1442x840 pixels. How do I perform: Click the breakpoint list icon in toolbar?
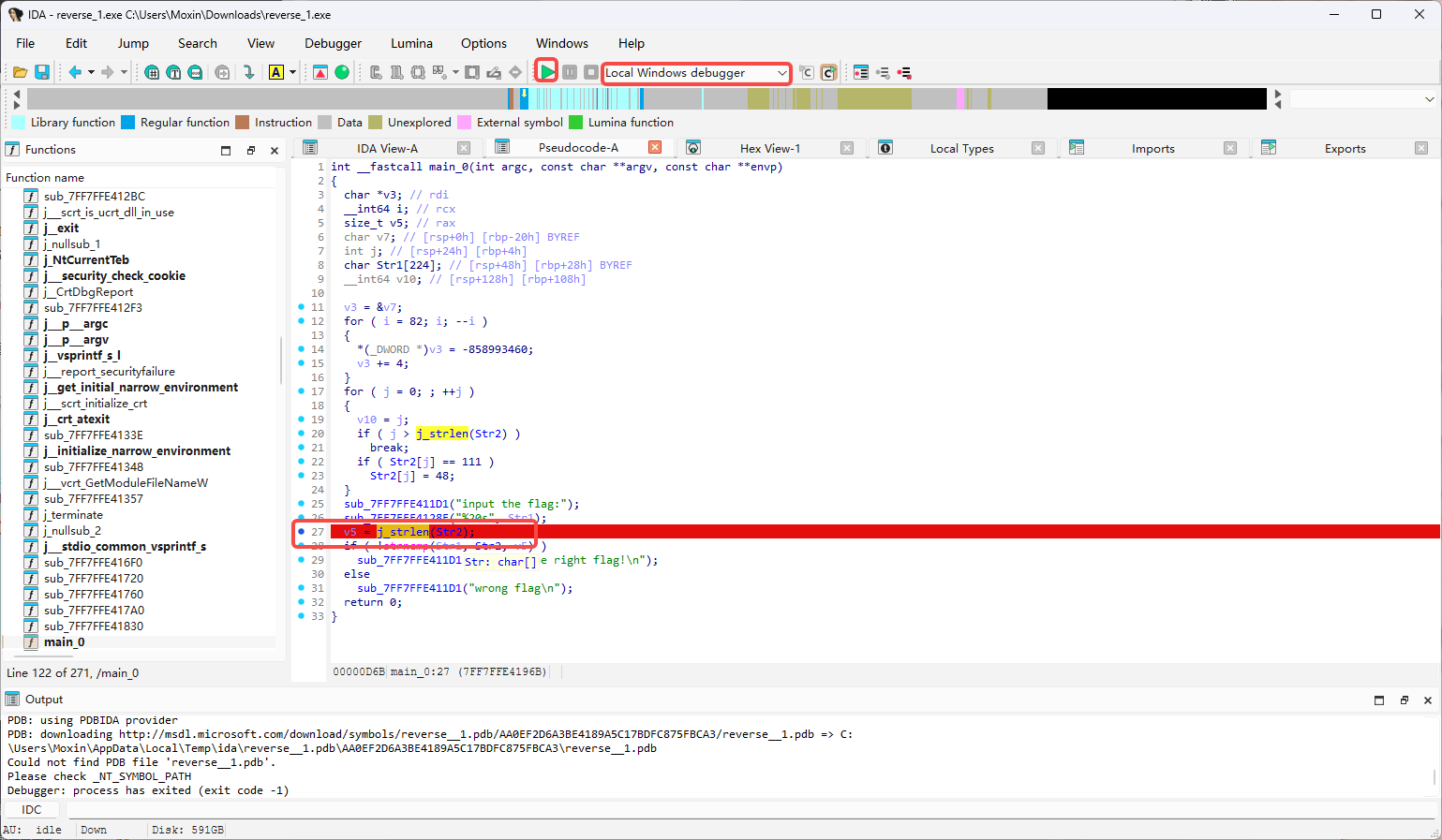click(x=861, y=72)
